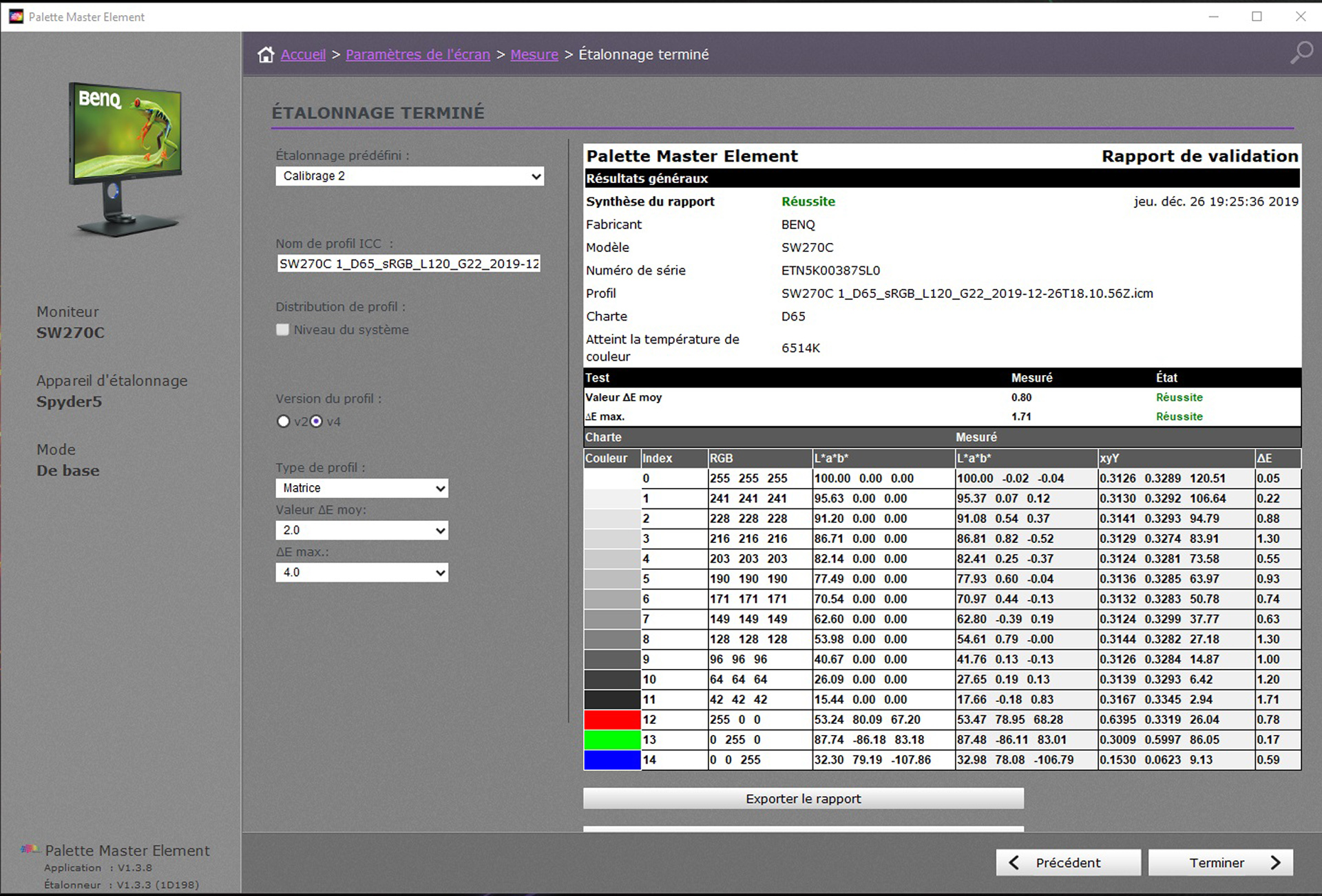Click the Nom de profil ICC field
The height and width of the screenshot is (896, 1322).
(x=408, y=264)
